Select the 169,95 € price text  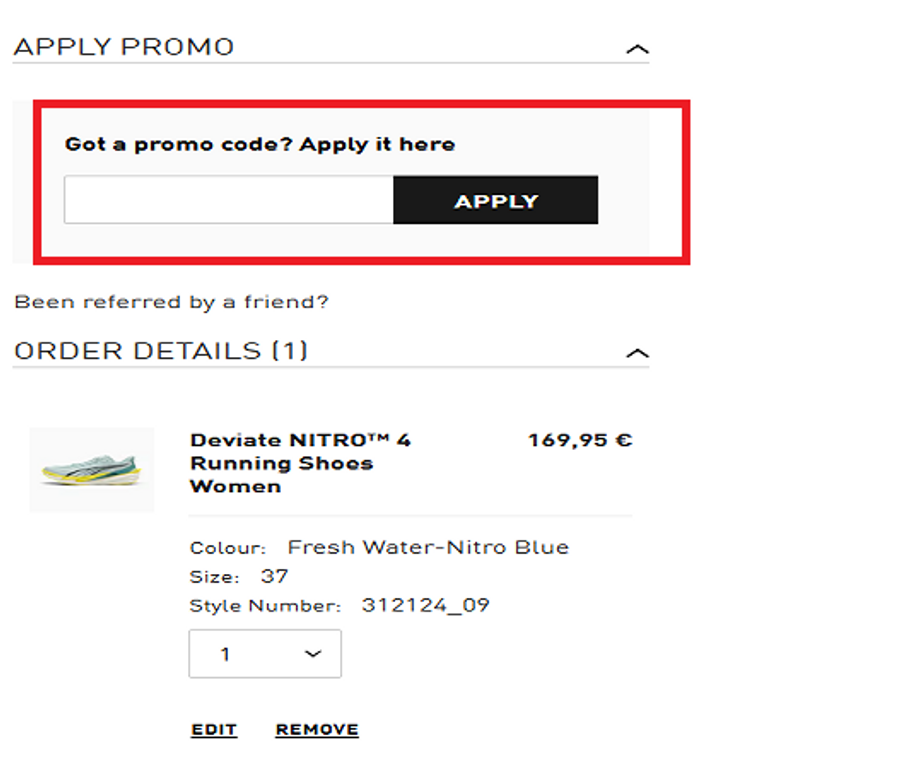click(x=580, y=440)
